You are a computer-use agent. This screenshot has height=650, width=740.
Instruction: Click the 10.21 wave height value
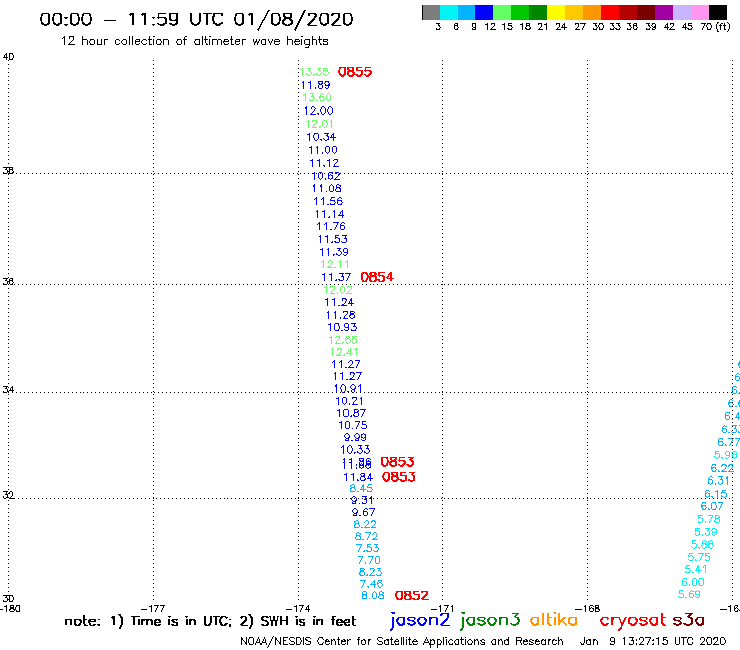349,401
